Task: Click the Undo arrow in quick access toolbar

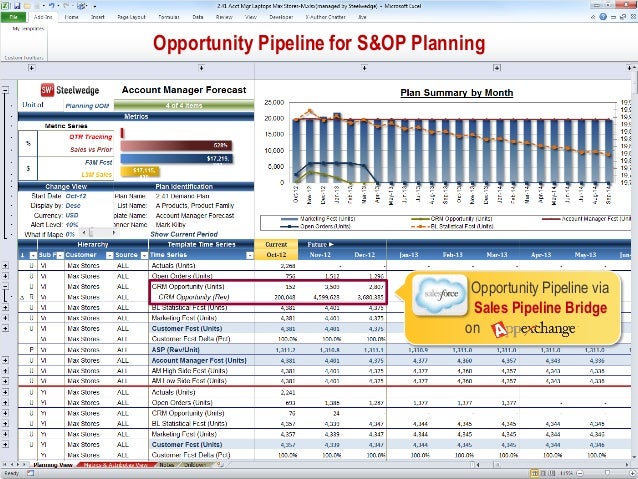Action: 52,6
